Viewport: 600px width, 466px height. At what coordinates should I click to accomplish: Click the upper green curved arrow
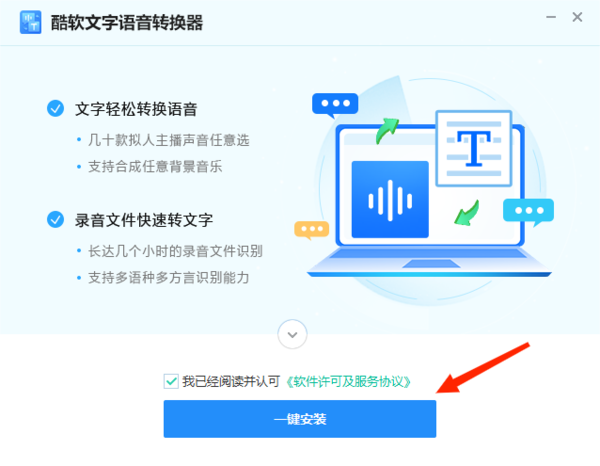(386, 130)
